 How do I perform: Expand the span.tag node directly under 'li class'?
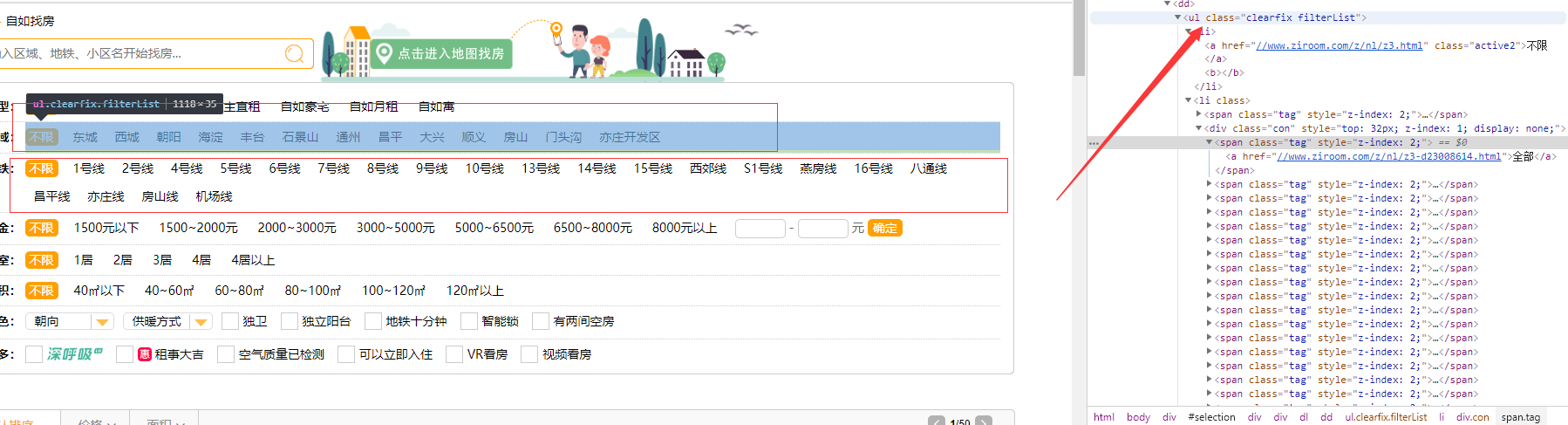click(1198, 115)
